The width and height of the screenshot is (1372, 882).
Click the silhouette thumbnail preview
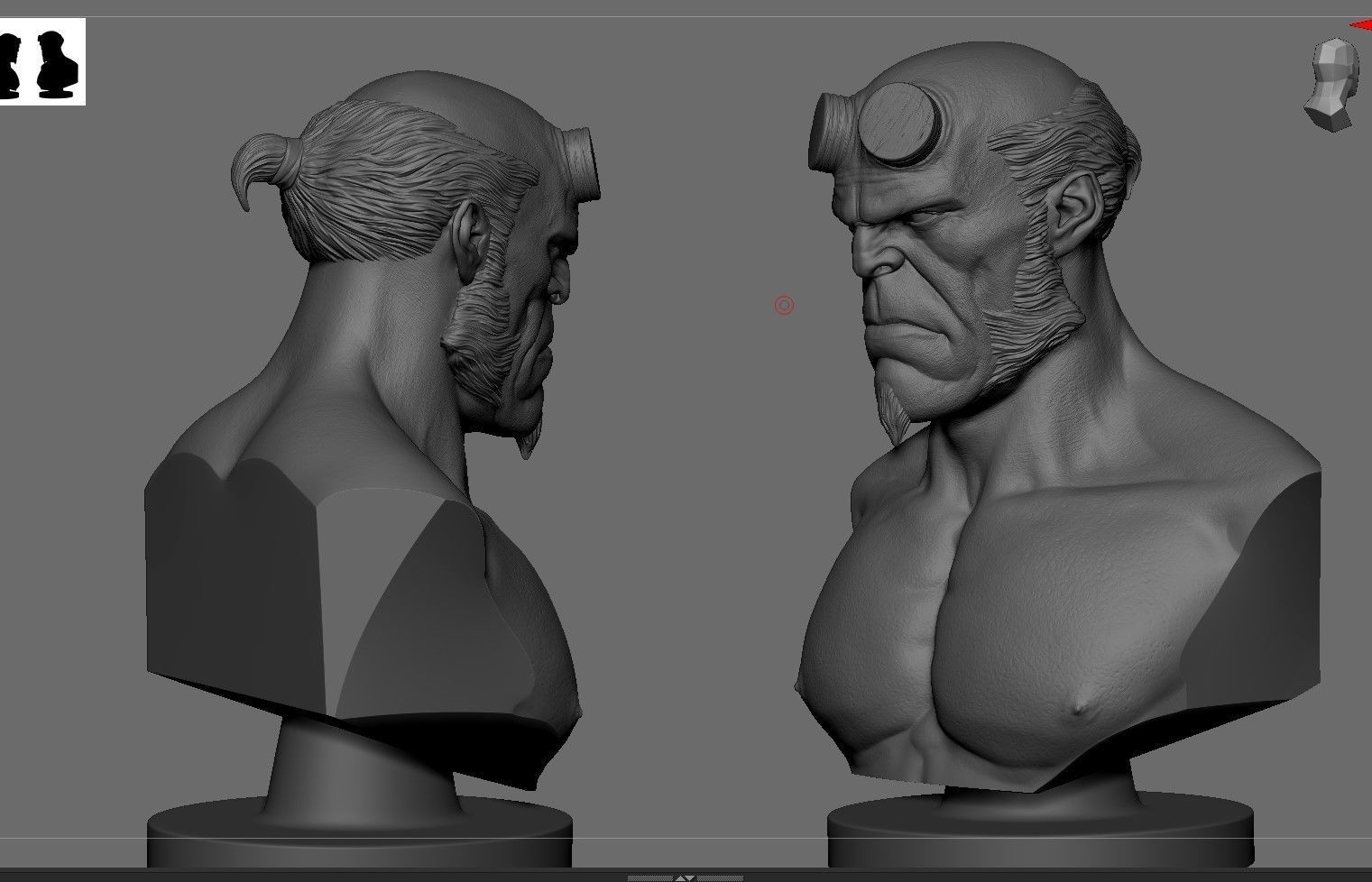click(41, 62)
